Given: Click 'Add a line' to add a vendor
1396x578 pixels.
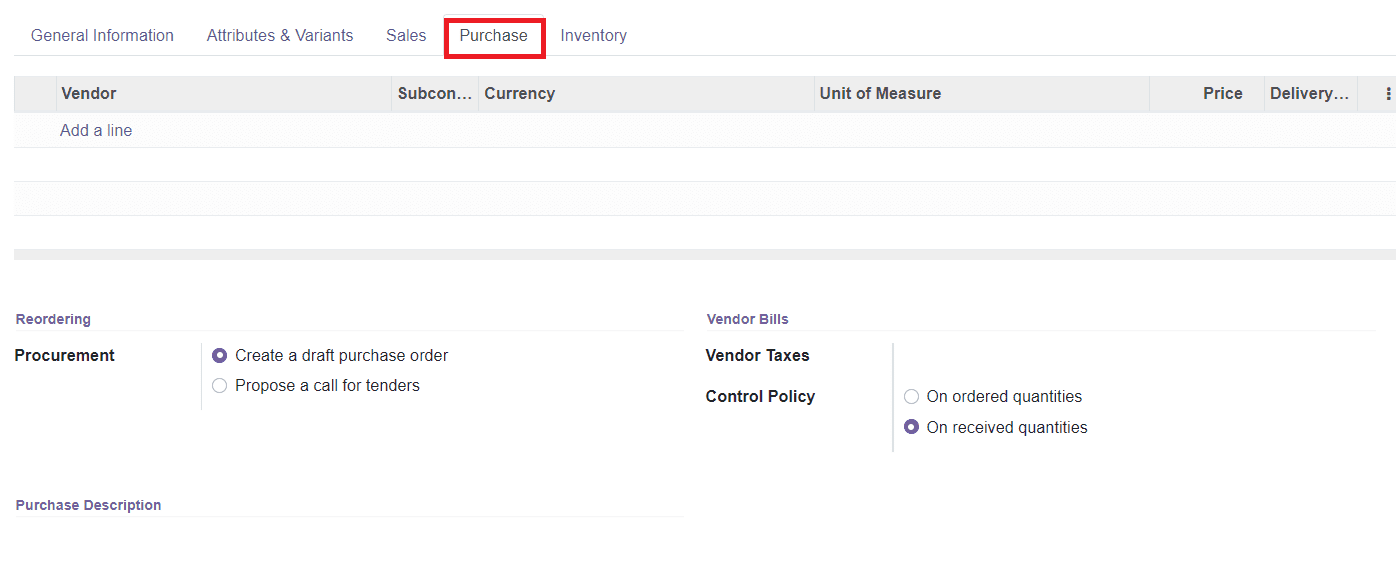Looking at the screenshot, I should (95, 130).
